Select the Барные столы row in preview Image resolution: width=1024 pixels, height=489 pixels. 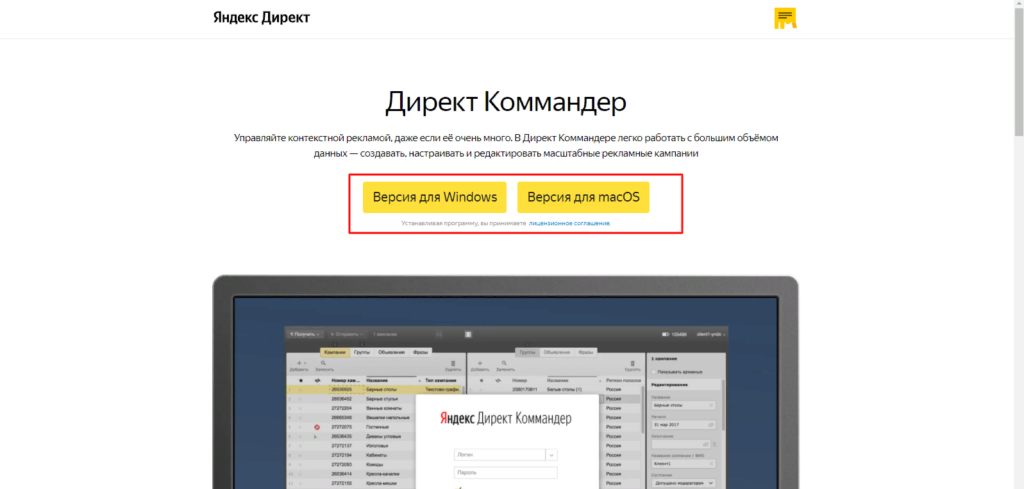tap(375, 389)
